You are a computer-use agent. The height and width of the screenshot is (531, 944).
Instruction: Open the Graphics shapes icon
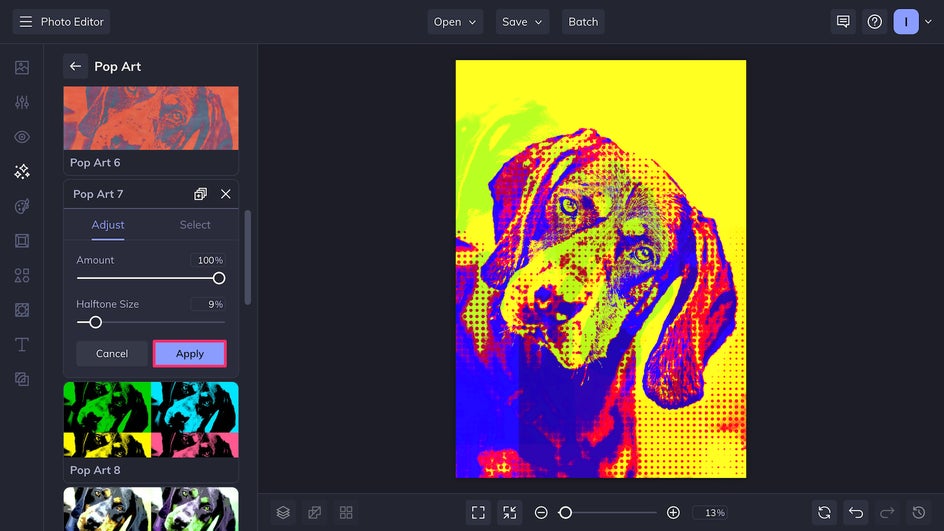pos(22,276)
